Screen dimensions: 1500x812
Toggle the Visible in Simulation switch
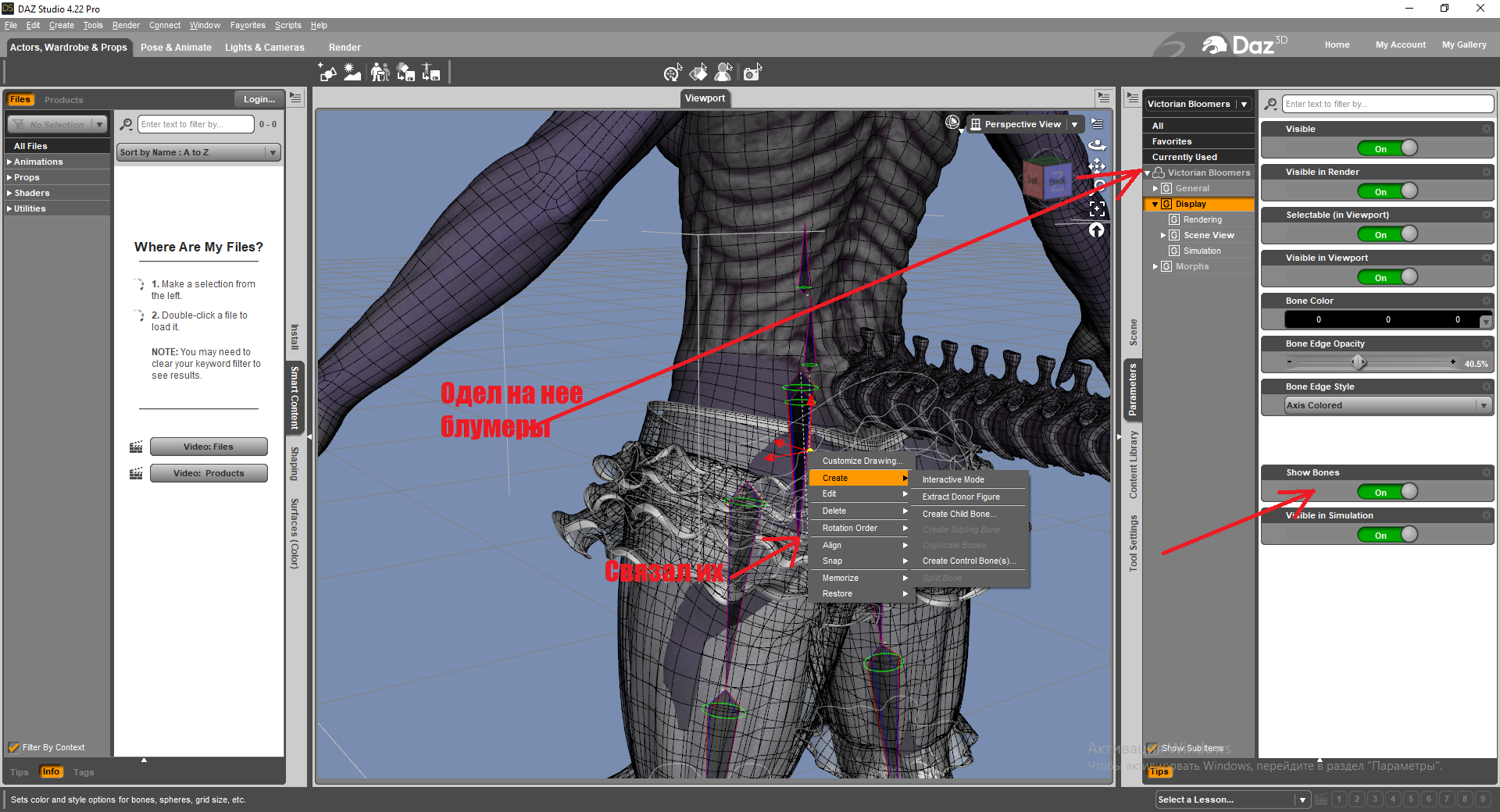[x=1387, y=535]
